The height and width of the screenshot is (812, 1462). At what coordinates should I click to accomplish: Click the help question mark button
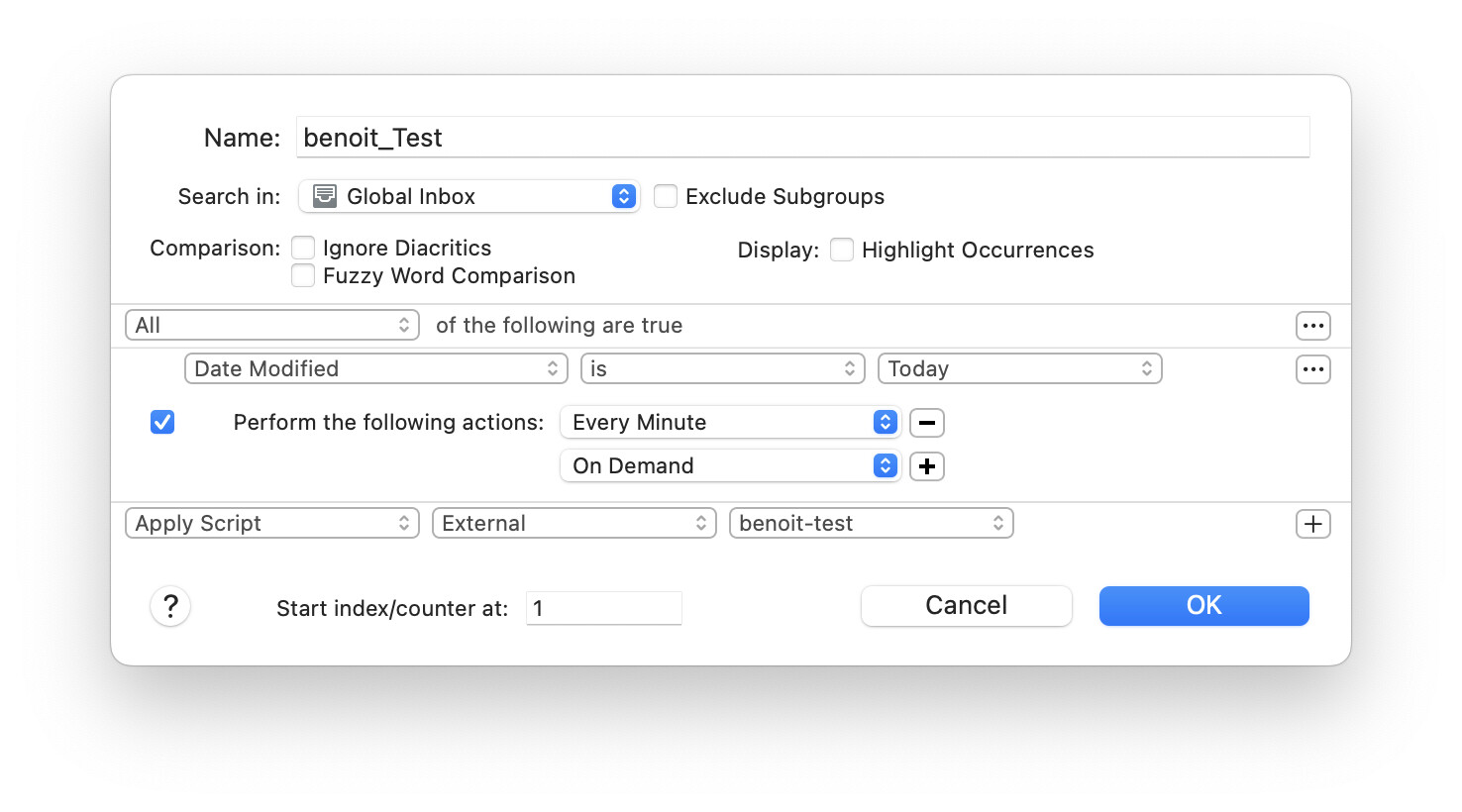pyautogui.click(x=170, y=606)
